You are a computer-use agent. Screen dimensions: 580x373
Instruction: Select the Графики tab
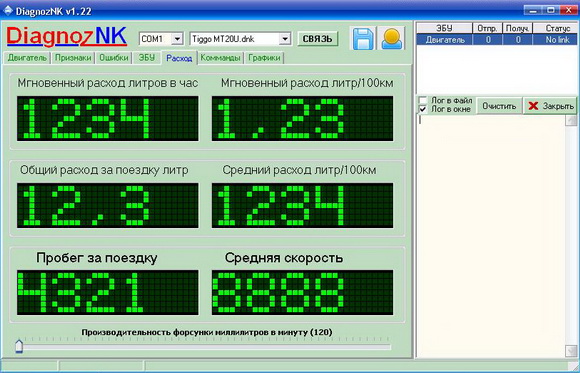(x=264, y=58)
